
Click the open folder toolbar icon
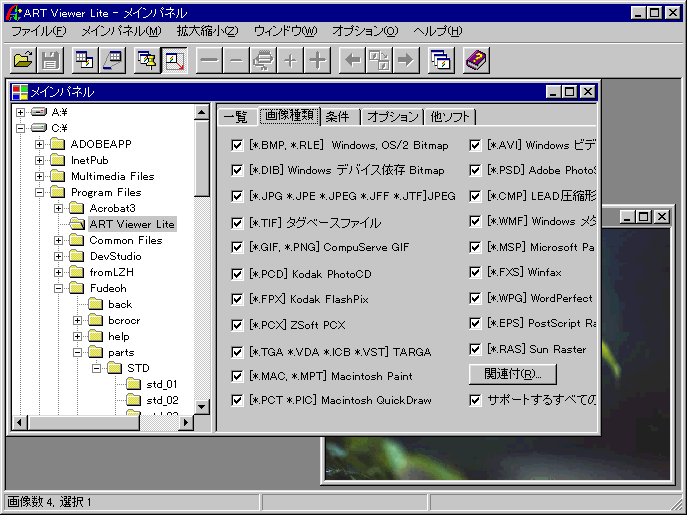click(x=23, y=60)
